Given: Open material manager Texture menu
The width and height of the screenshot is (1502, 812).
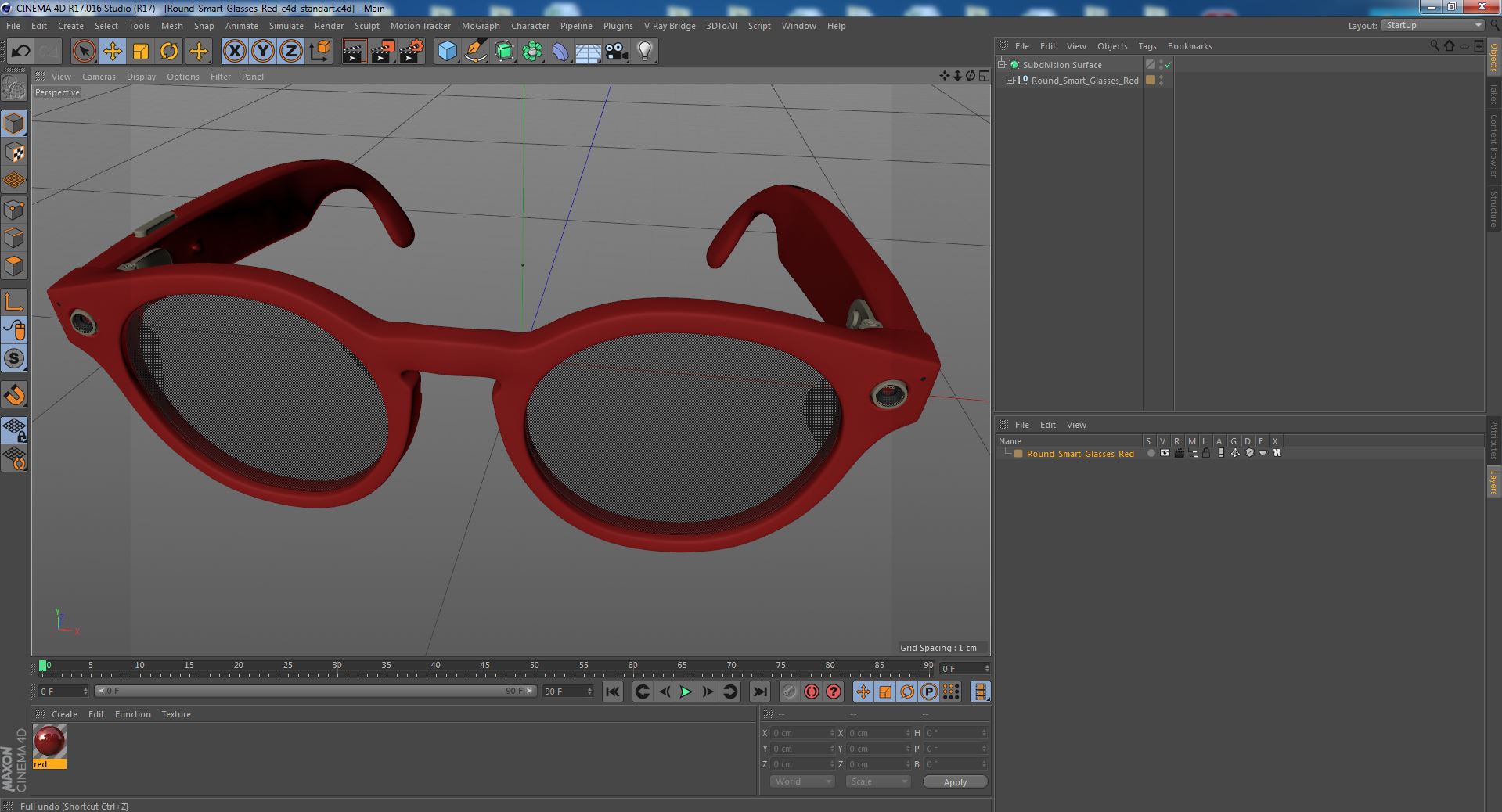Looking at the screenshot, I should tap(176, 714).
